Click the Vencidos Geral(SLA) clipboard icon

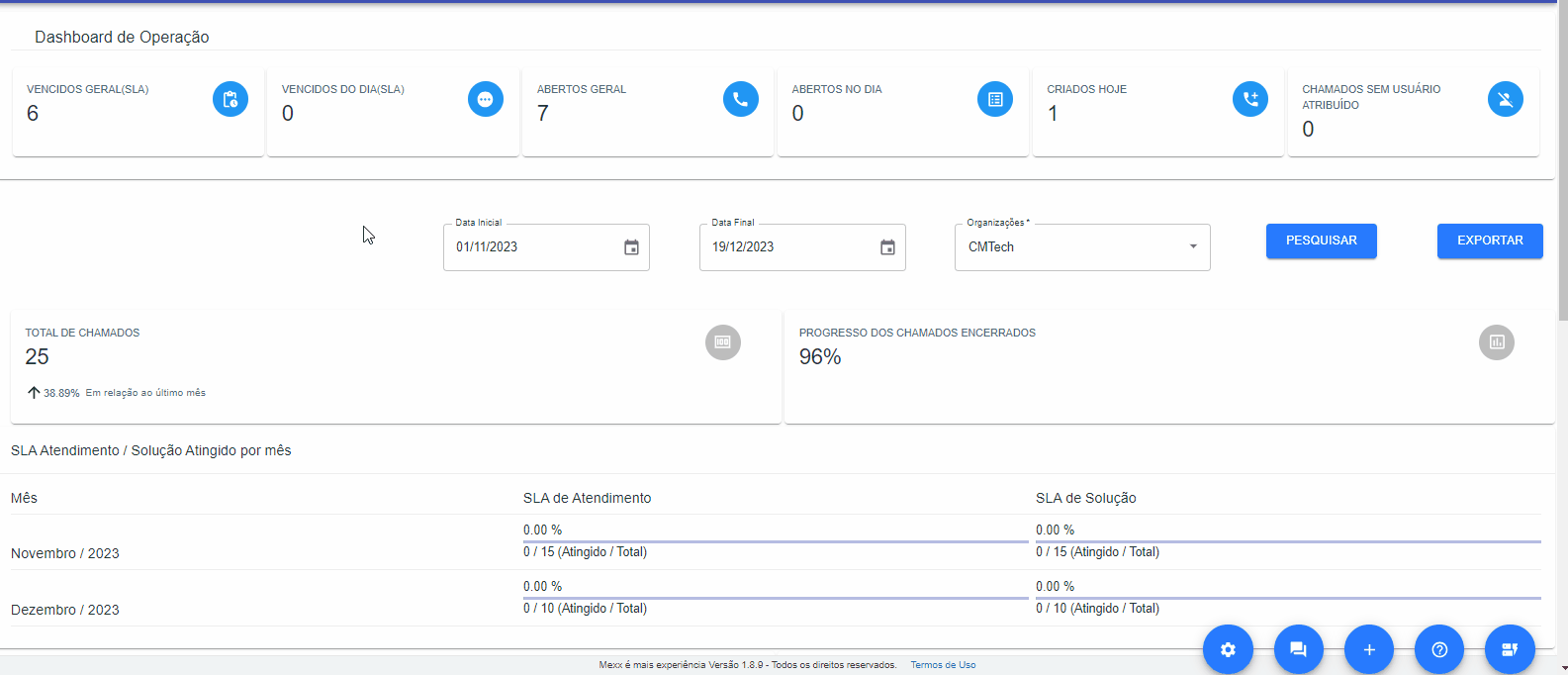(x=231, y=99)
